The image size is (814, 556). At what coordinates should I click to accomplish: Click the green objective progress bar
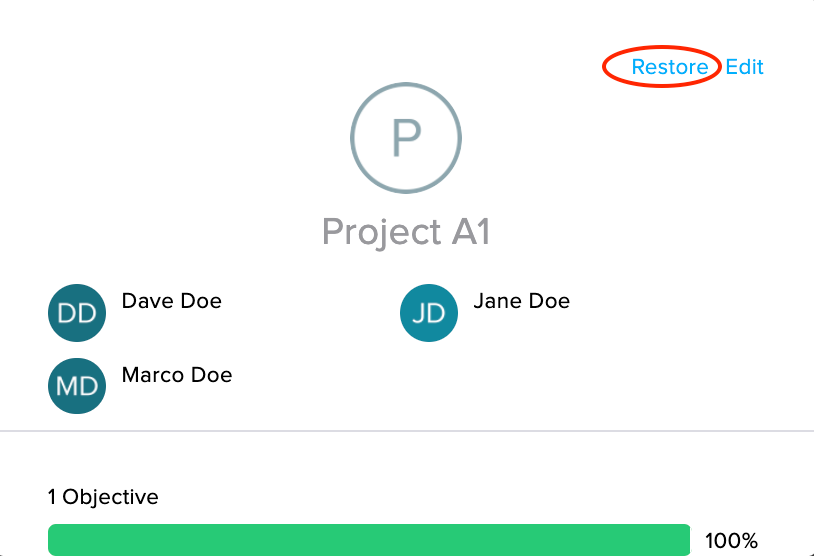click(x=369, y=540)
